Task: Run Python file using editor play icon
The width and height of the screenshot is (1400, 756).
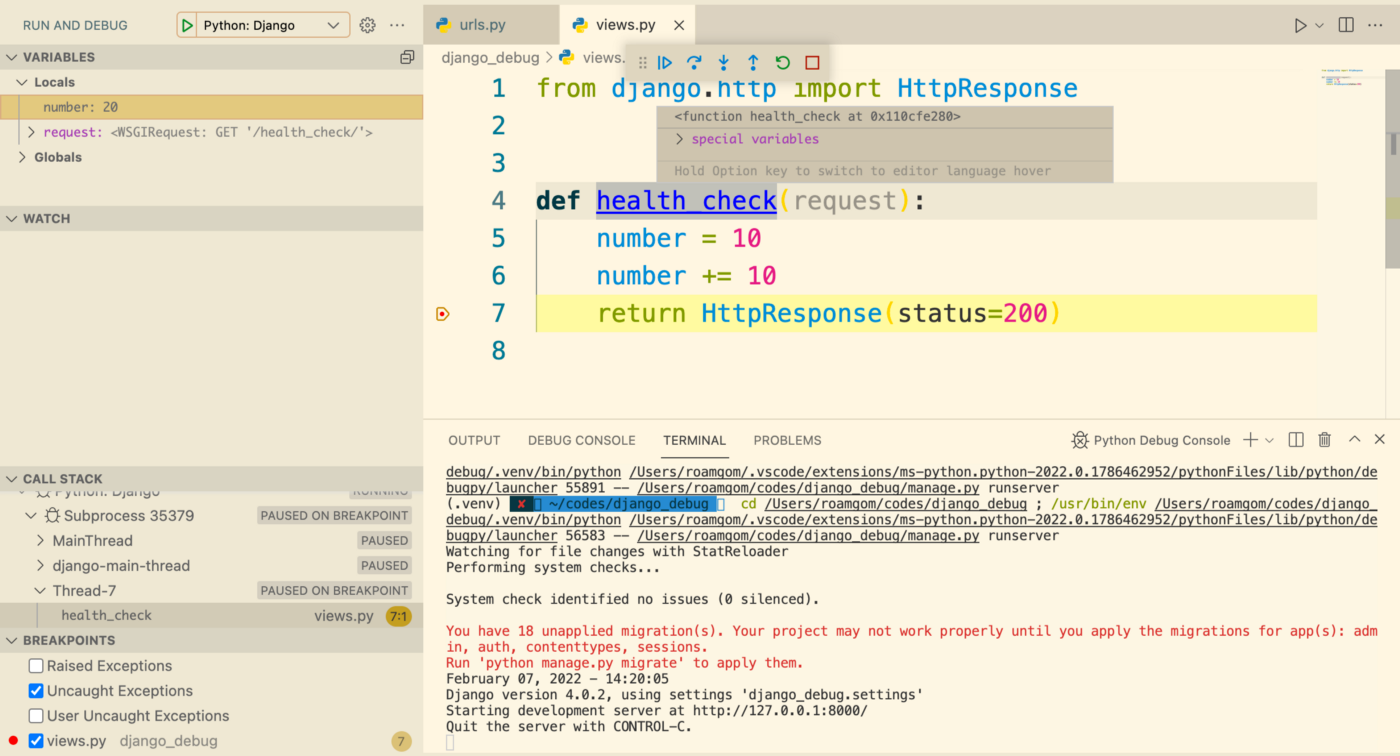Action: point(1300,25)
